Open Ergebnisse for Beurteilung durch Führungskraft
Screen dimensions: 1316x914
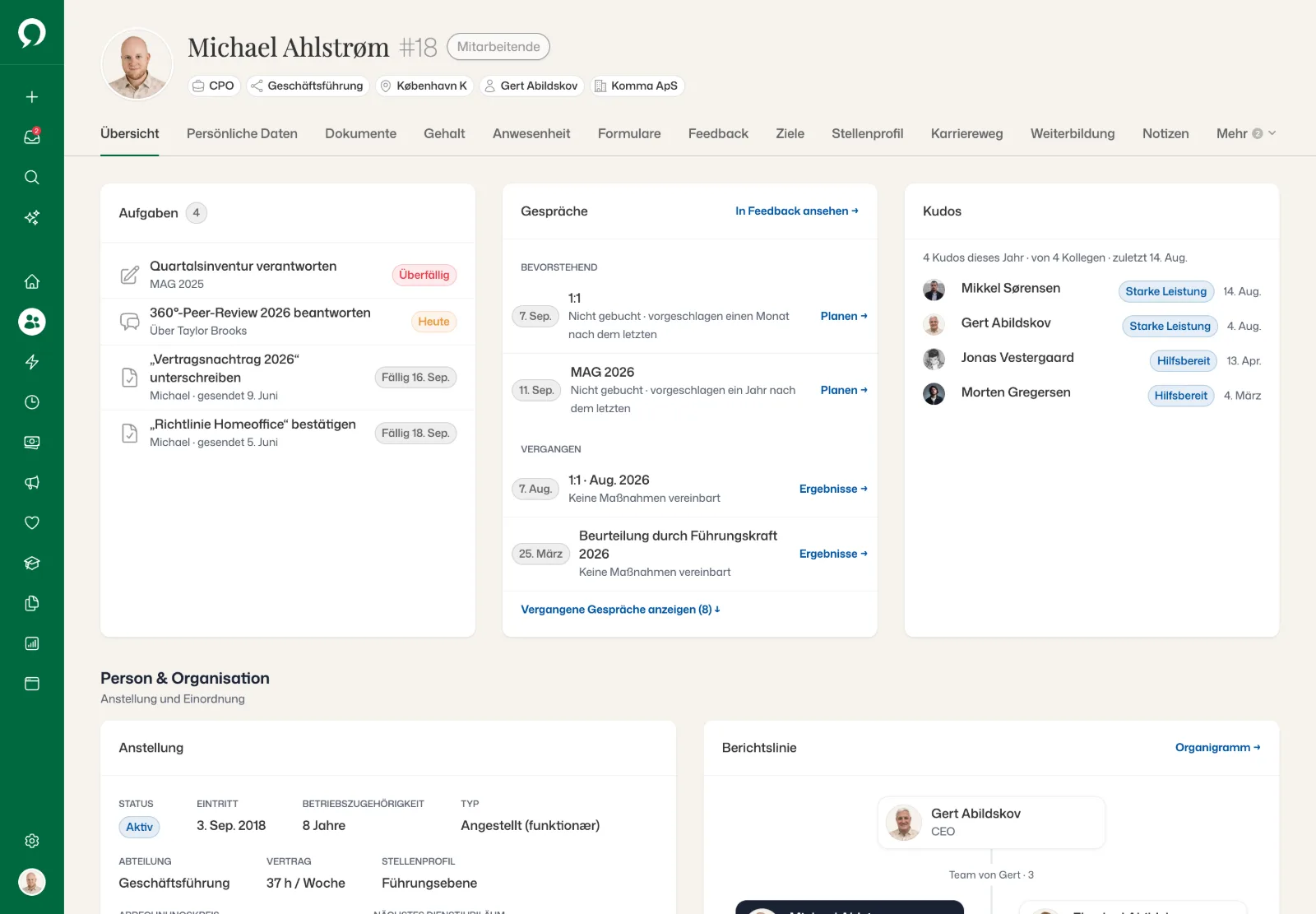(x=833, y=554)
